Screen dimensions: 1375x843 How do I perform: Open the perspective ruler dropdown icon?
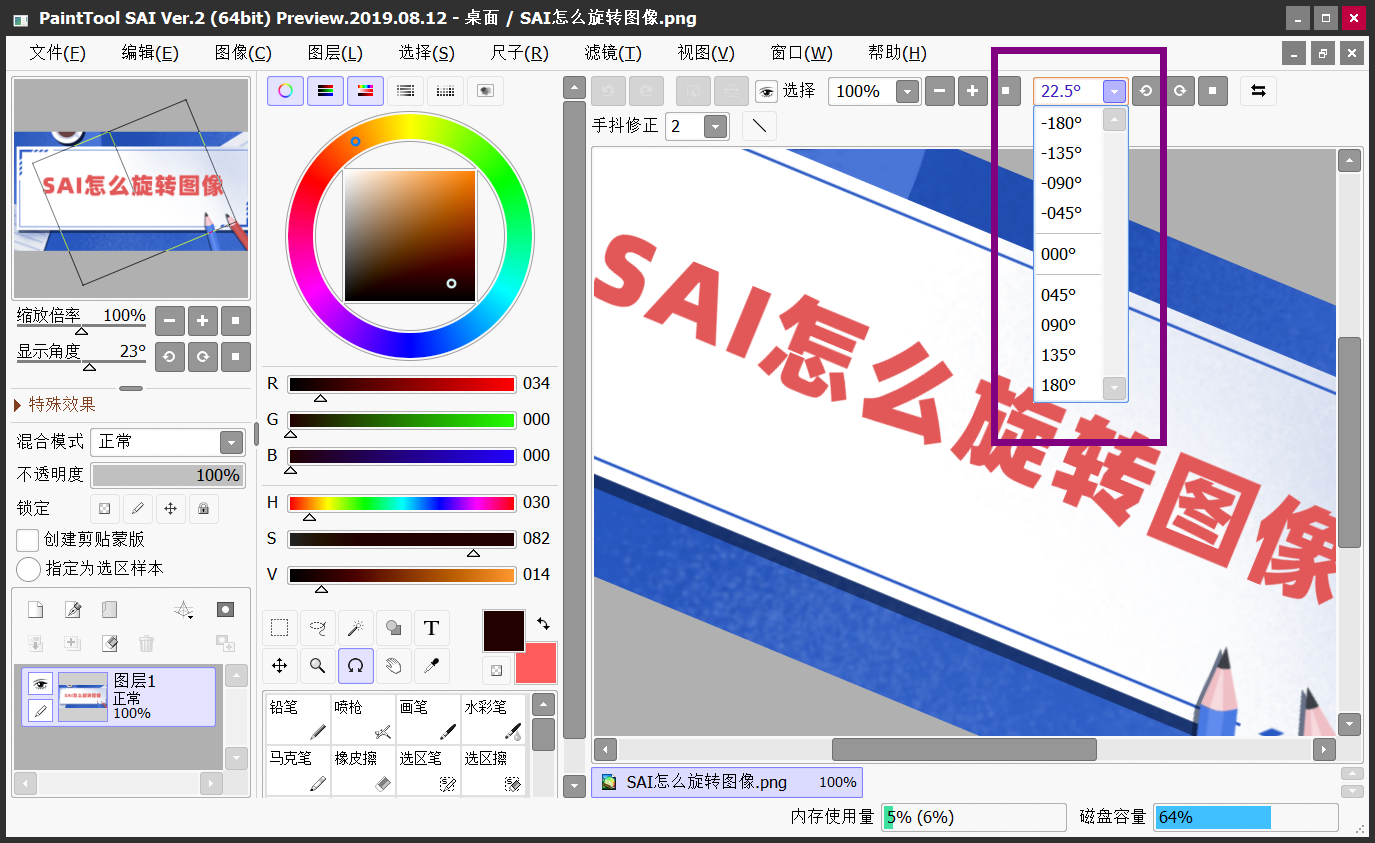[183, 609]
